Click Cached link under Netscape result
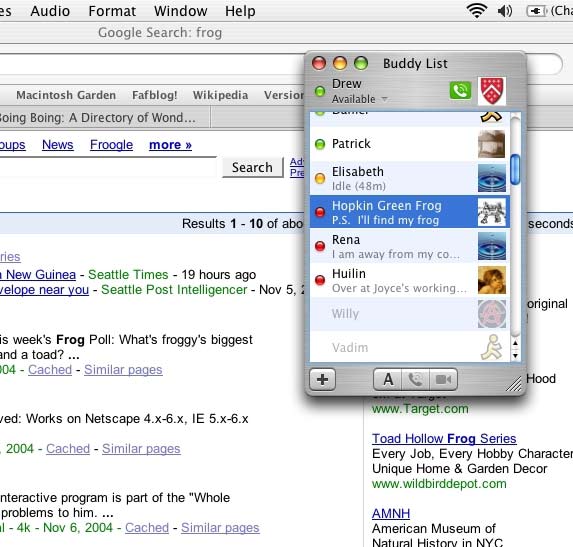 [x=68, y=449]
